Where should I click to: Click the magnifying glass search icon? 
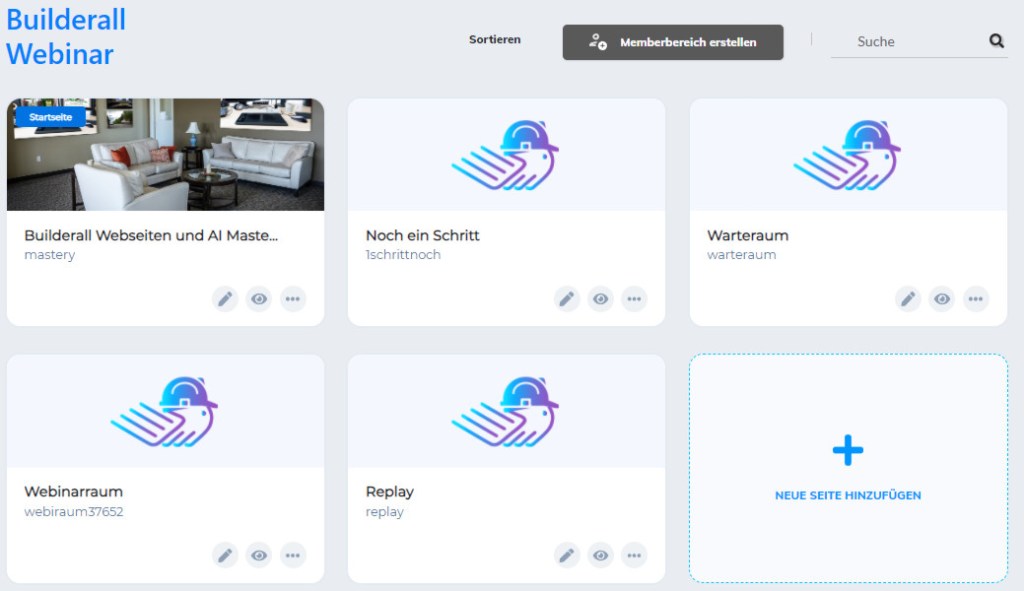[x=996, y=41]
